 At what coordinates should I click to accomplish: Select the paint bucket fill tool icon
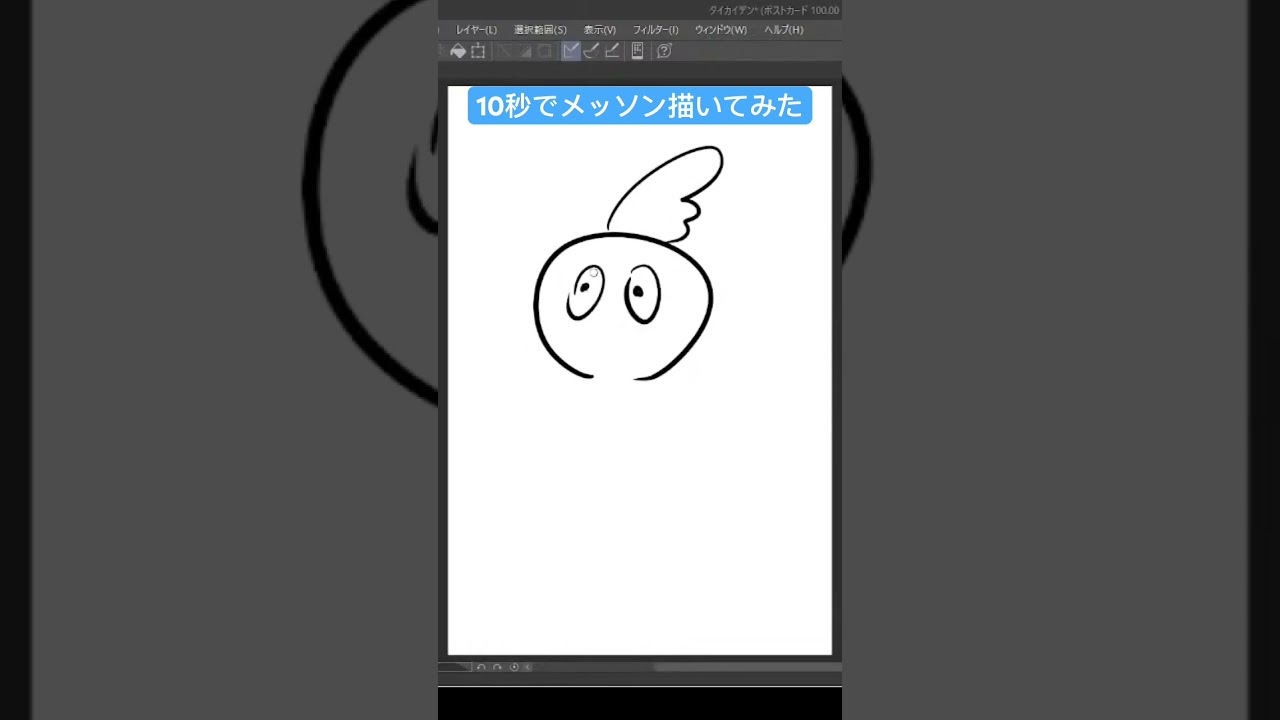[459, 51]
